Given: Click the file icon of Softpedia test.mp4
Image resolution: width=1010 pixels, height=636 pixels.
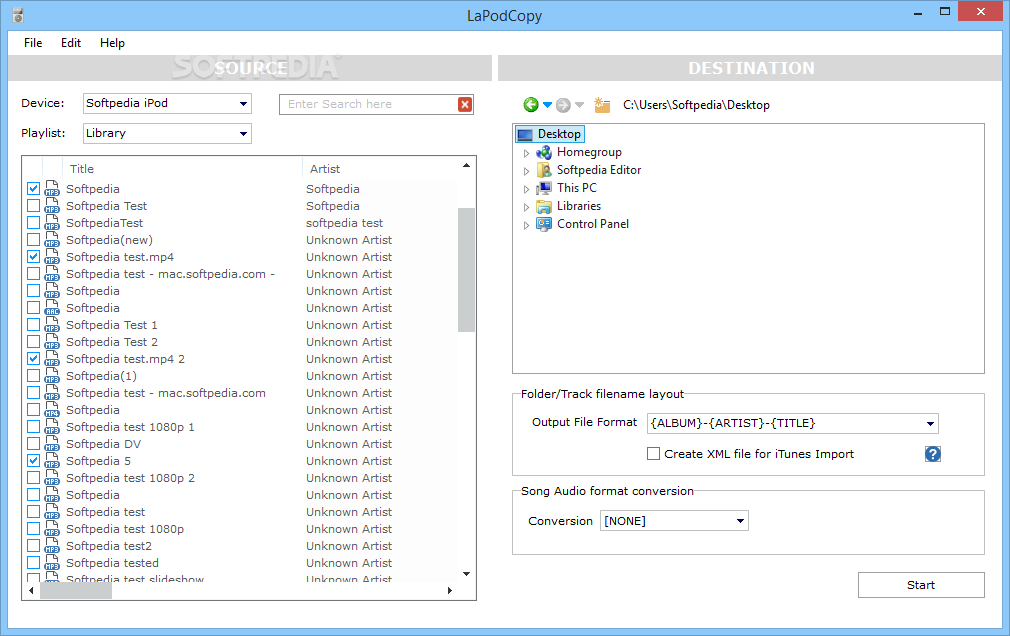Looking at the screenshot, I should (52, 256).
